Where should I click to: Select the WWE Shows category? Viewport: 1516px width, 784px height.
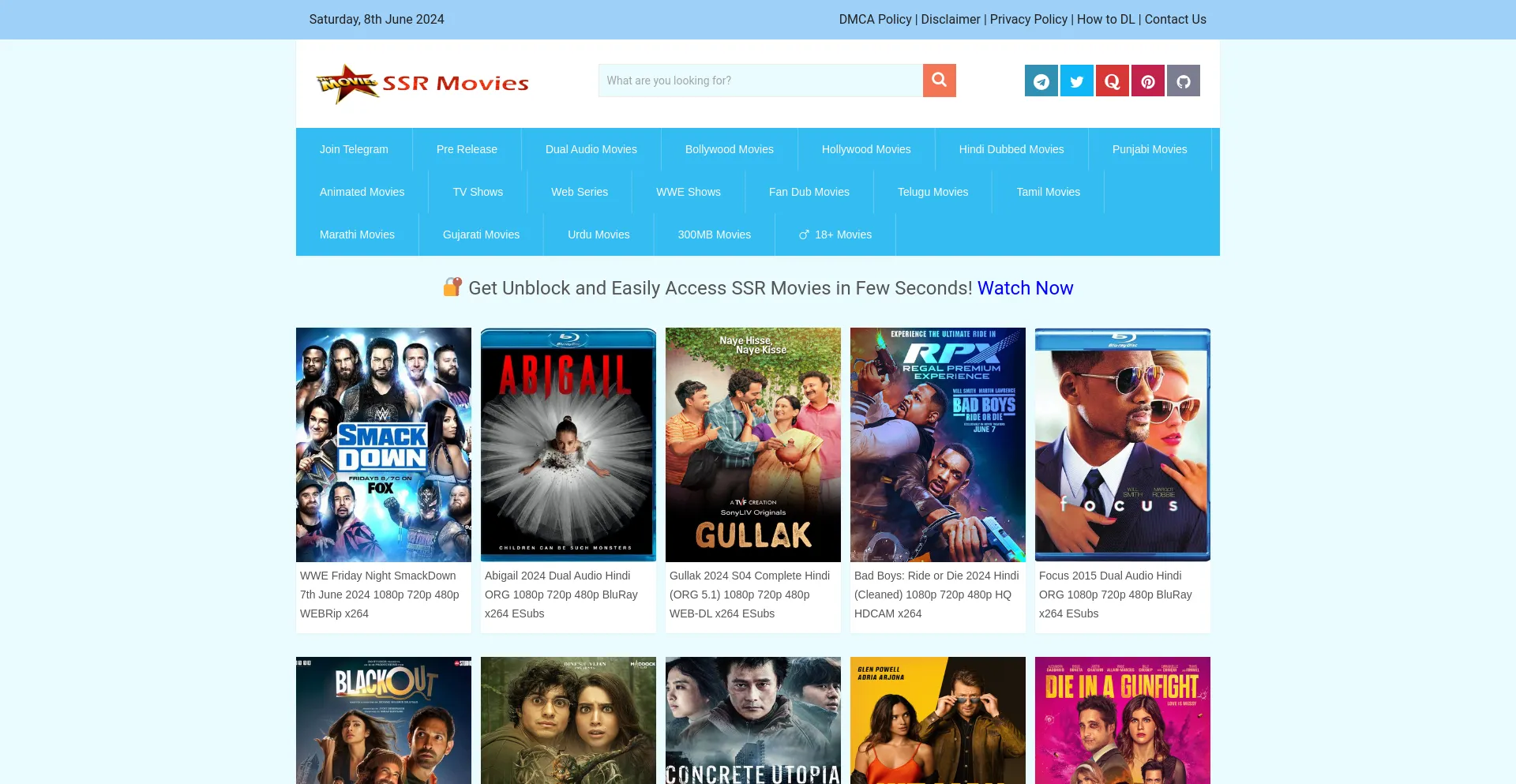coord(689,192)
